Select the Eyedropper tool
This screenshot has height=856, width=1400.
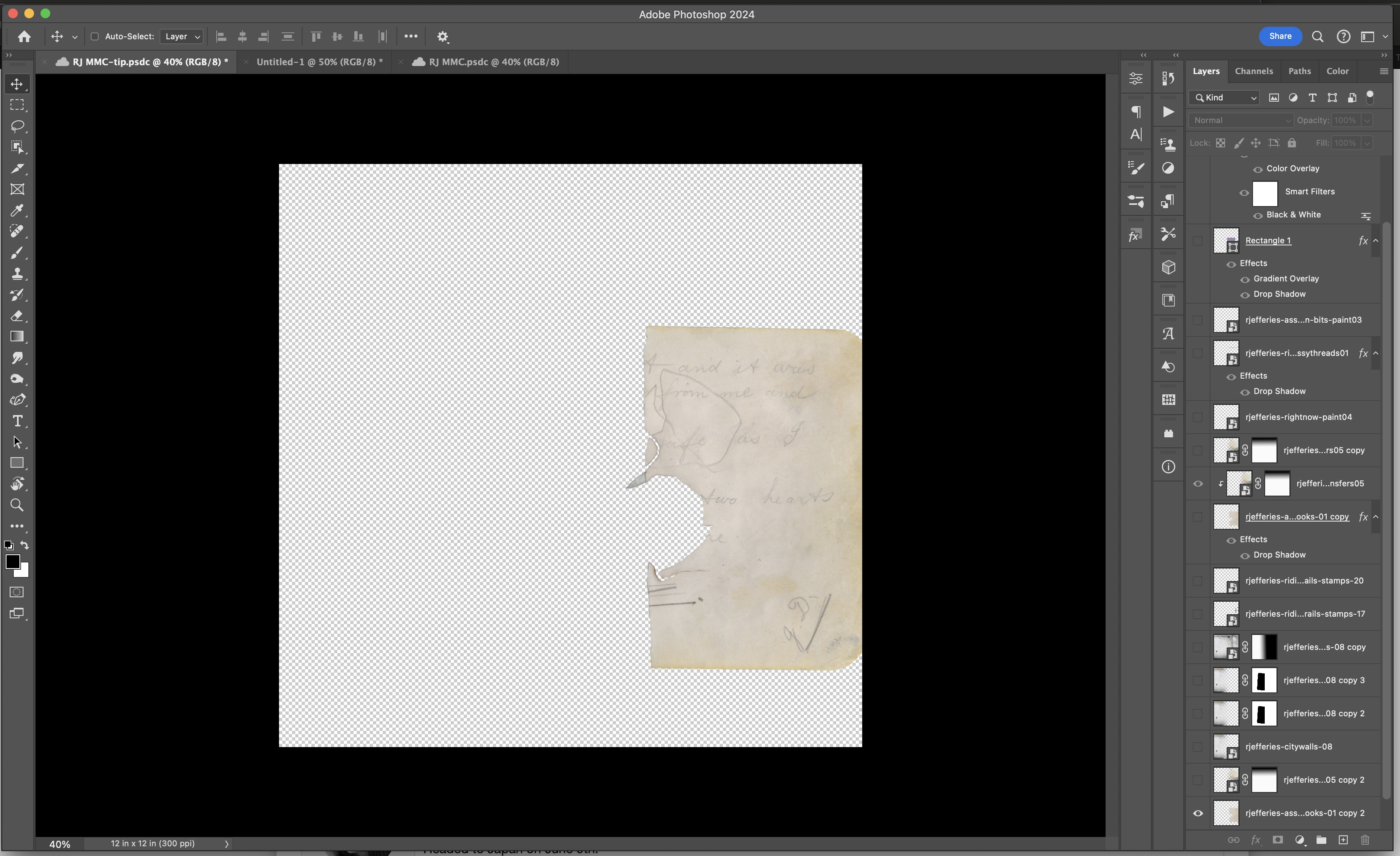17,210
